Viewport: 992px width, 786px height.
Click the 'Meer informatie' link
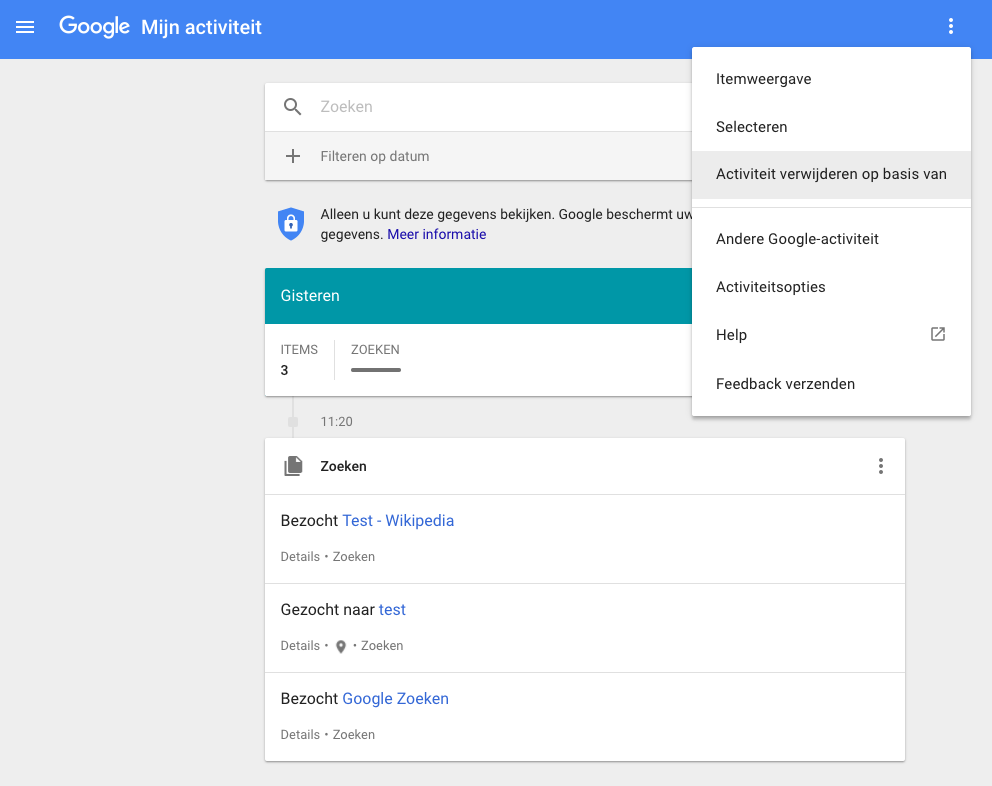[x=436, y=234]
